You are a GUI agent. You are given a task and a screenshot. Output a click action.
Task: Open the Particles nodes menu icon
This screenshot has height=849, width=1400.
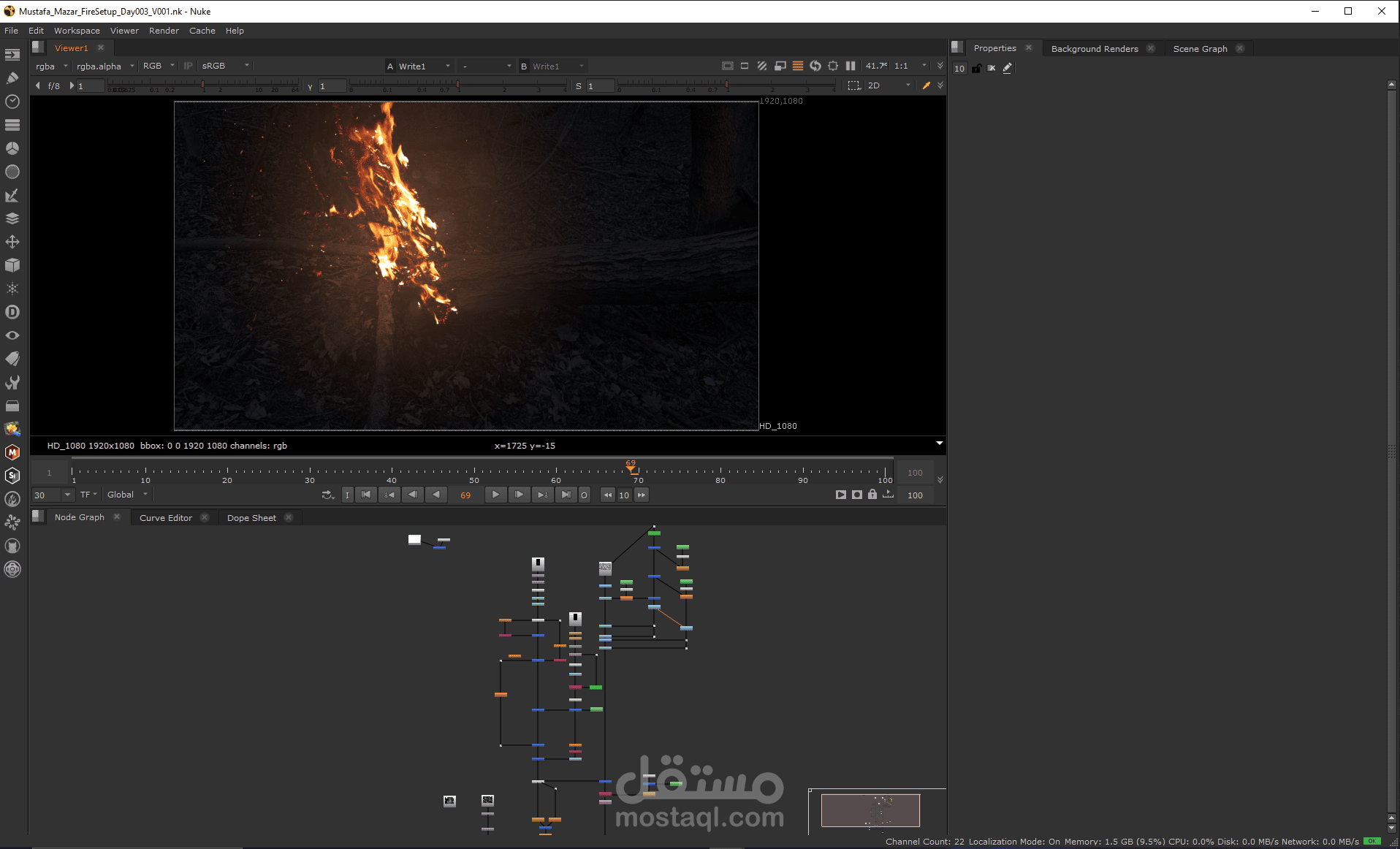[12, 289]
